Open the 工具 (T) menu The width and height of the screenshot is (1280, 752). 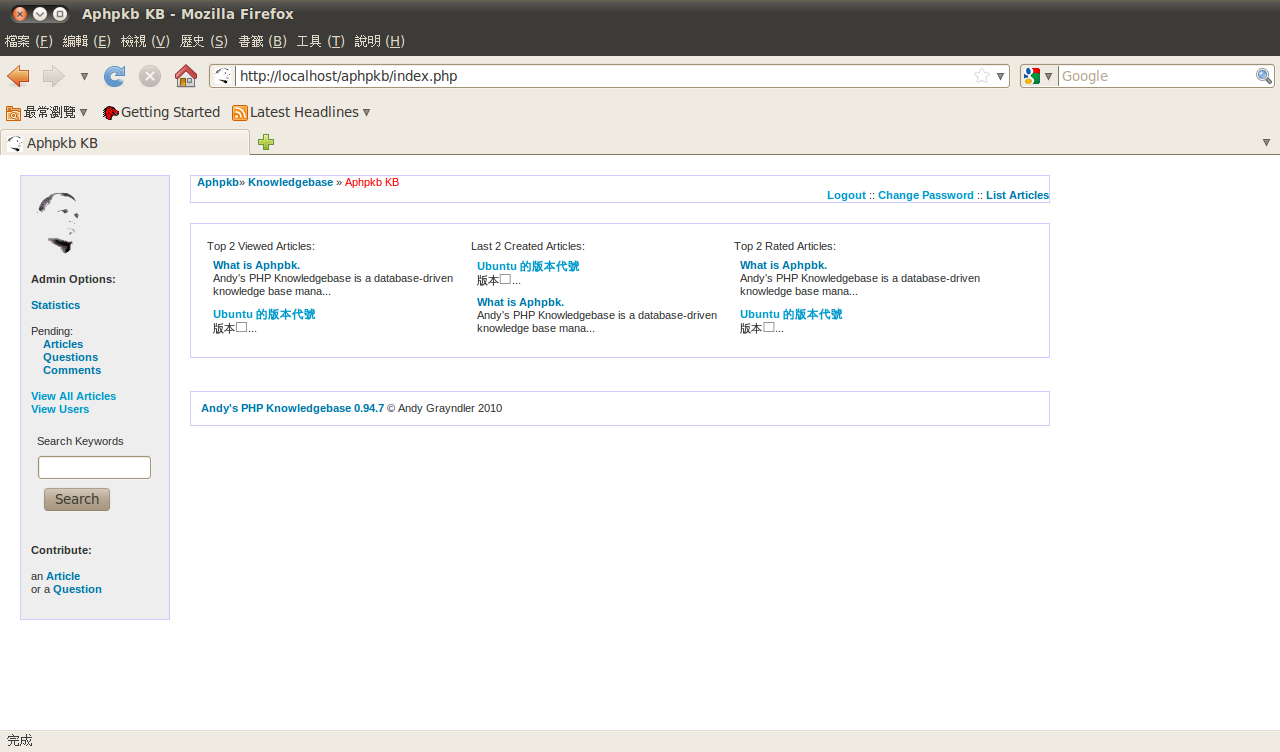tap(320, 41)
